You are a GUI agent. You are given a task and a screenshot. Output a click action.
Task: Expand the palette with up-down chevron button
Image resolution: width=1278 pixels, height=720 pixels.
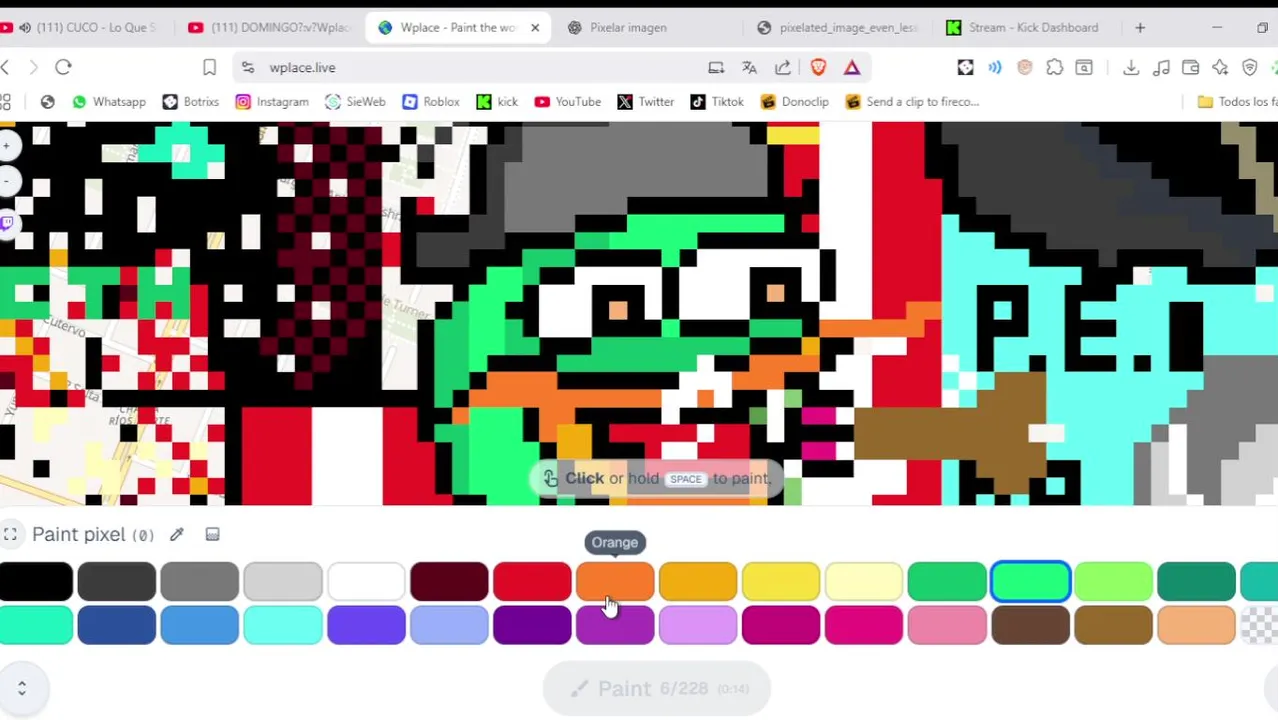22,688
